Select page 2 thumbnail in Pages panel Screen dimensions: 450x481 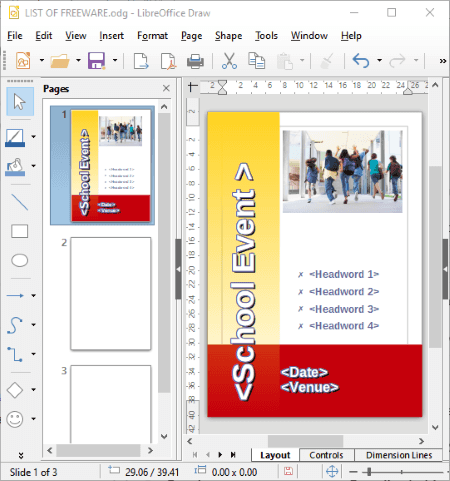(111, 294)
